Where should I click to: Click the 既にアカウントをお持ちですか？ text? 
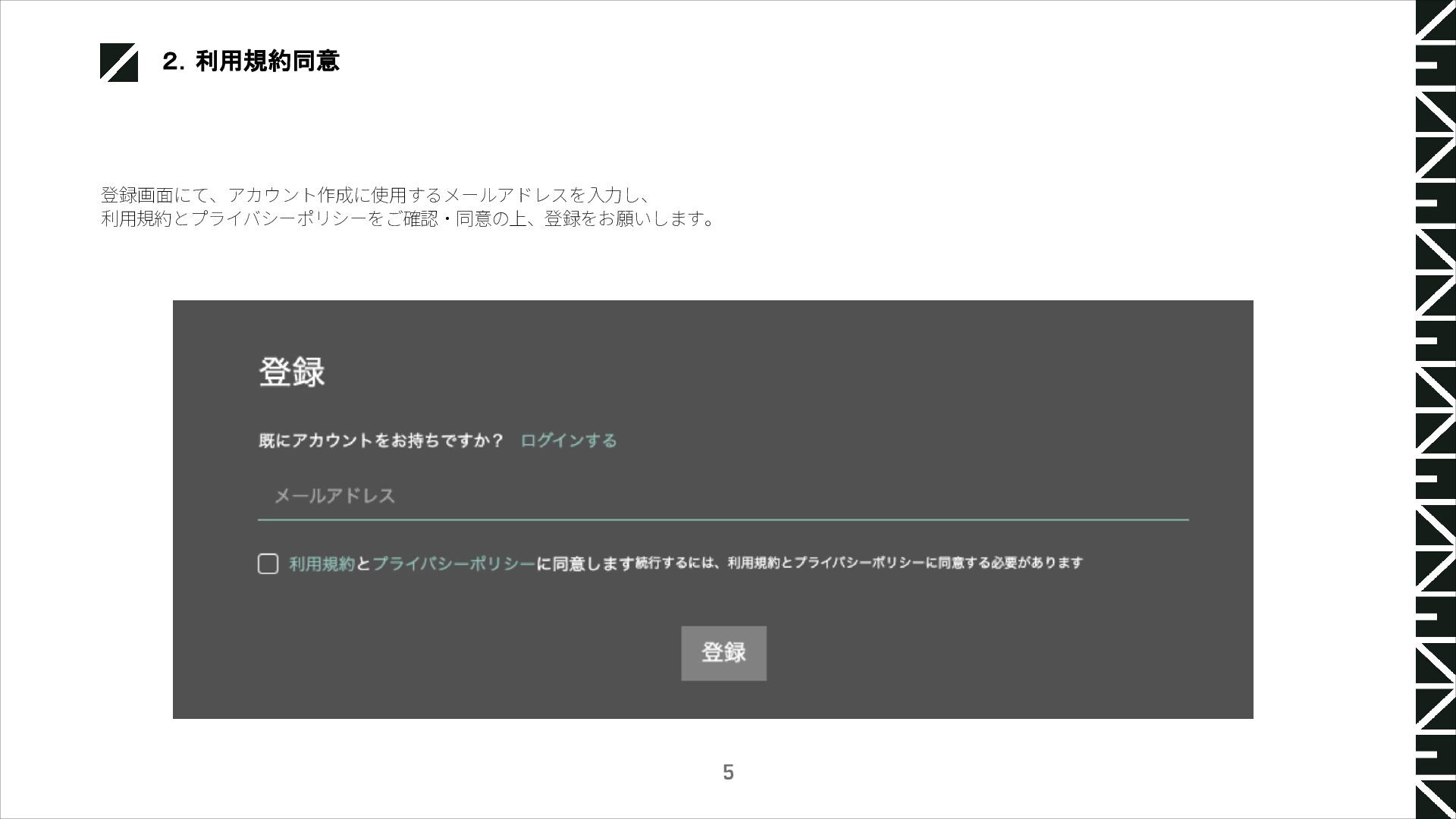381,441
